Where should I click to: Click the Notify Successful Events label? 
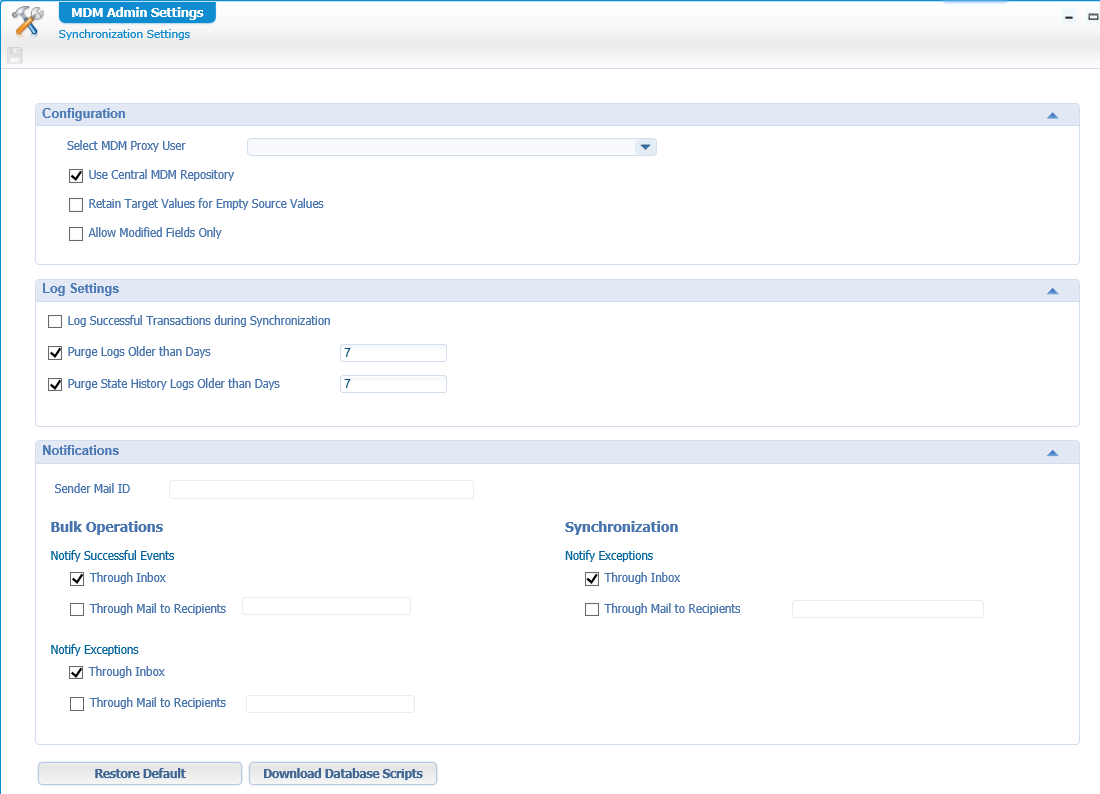tap(112, 556)
